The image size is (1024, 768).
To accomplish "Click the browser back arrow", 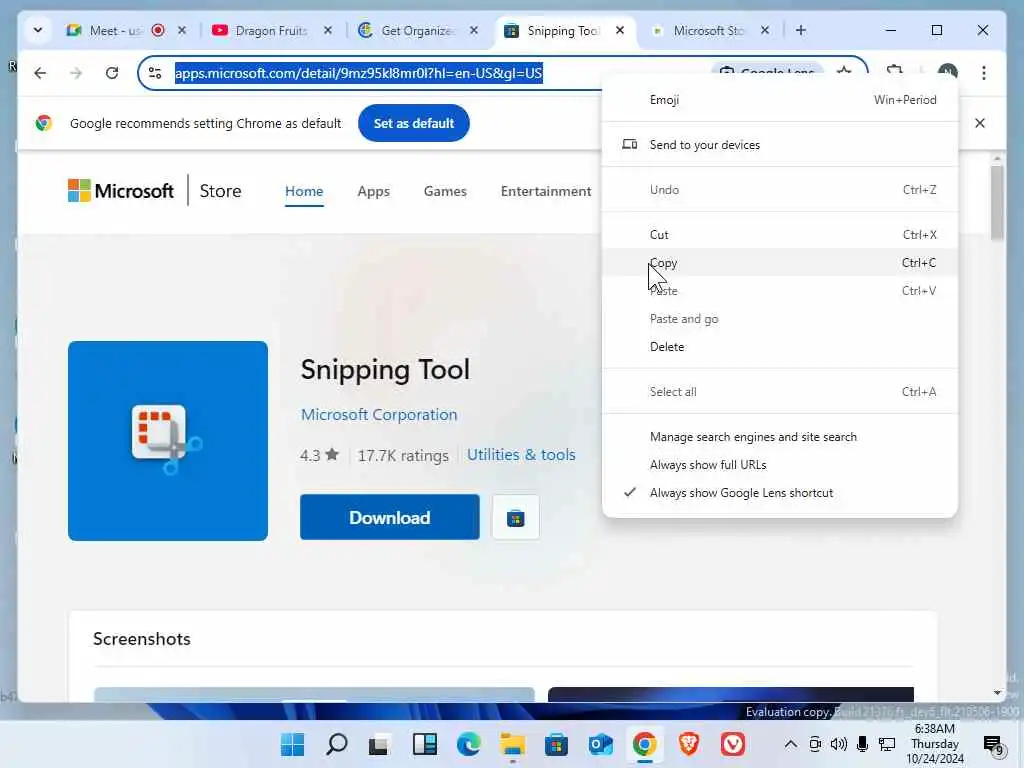I will tap(40, 73).
